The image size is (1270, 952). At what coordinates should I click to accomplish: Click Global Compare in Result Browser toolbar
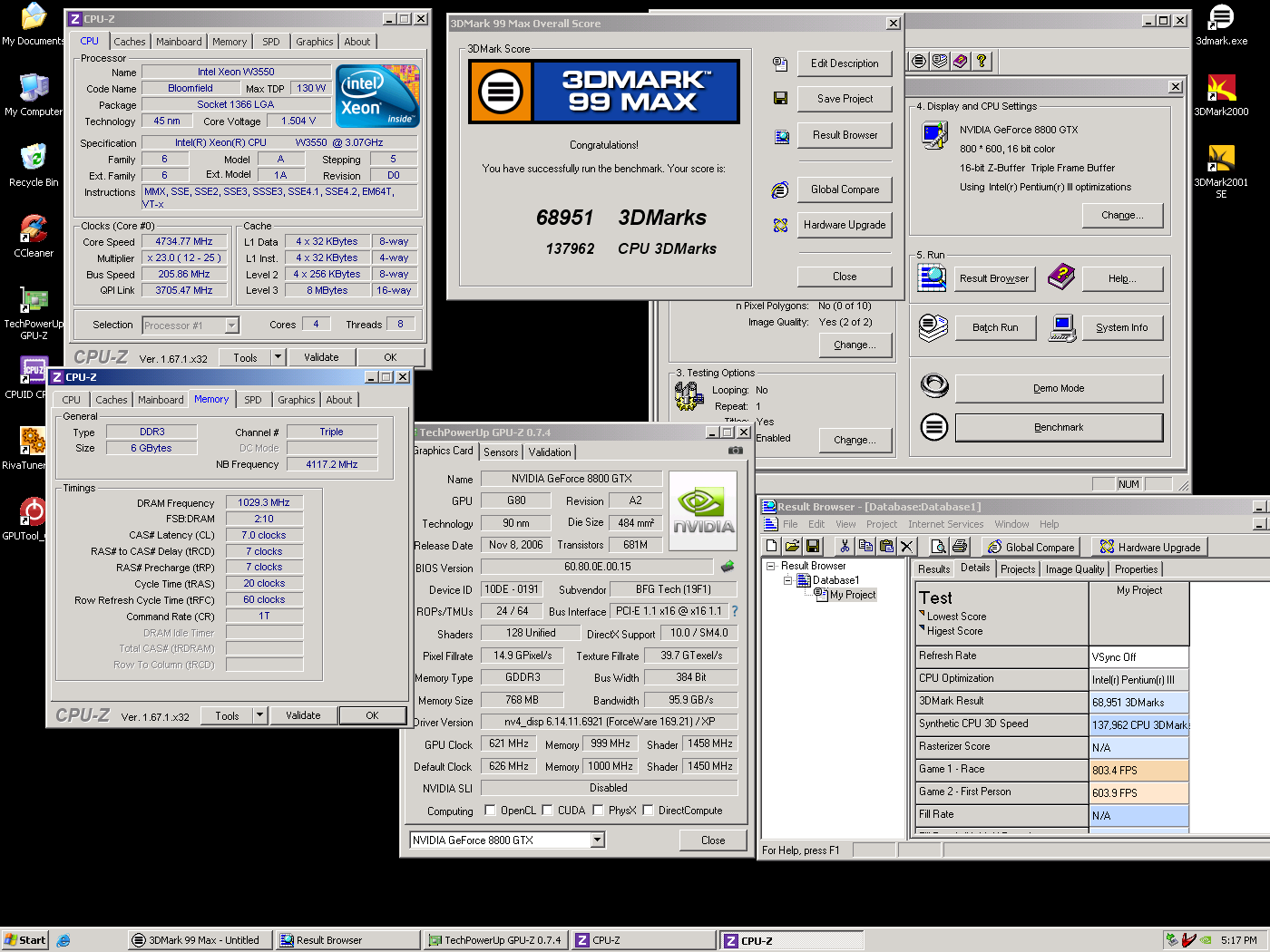(1031, 547)
